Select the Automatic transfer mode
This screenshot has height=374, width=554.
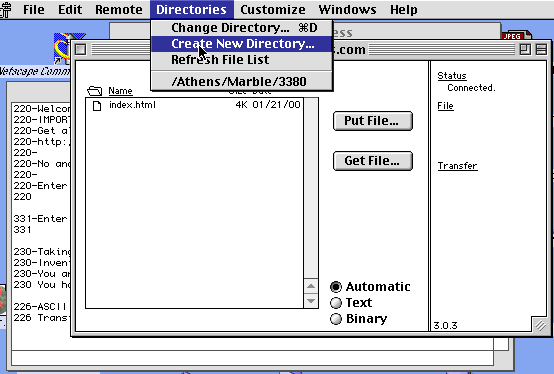[x=370, y=286]
